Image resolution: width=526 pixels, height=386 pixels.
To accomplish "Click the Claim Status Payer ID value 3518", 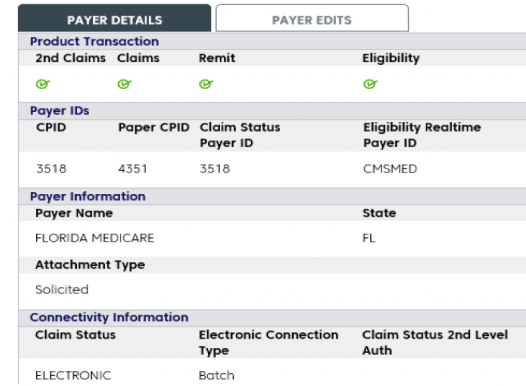I will pos(215,169).
